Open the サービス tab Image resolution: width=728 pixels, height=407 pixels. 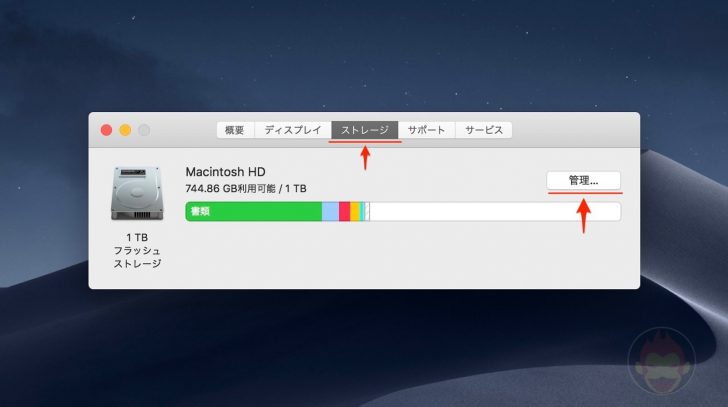click(484, 130)
